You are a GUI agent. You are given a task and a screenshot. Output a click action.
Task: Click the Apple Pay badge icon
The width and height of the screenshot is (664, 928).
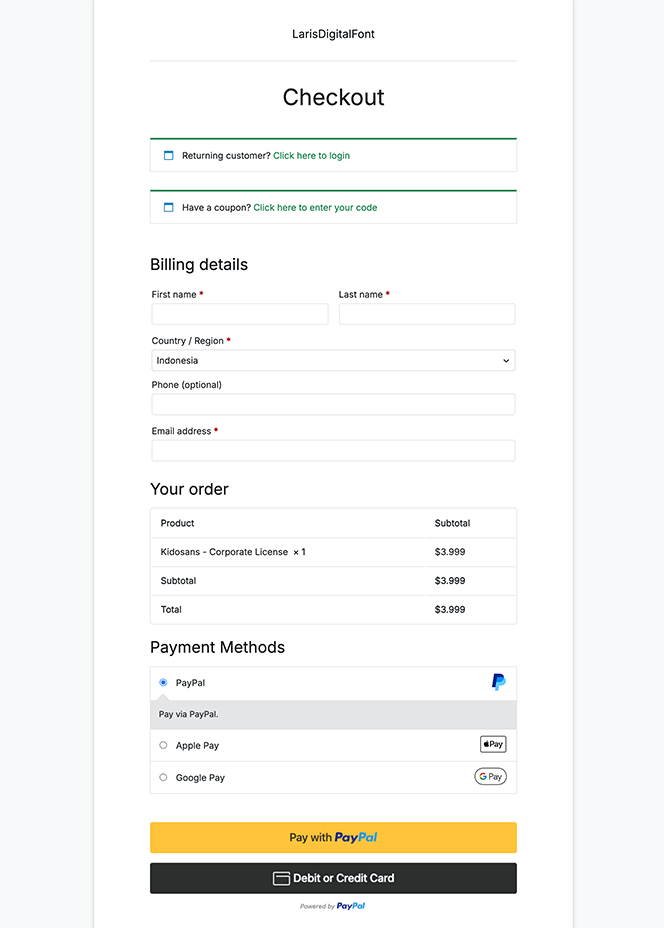(493, 744)
